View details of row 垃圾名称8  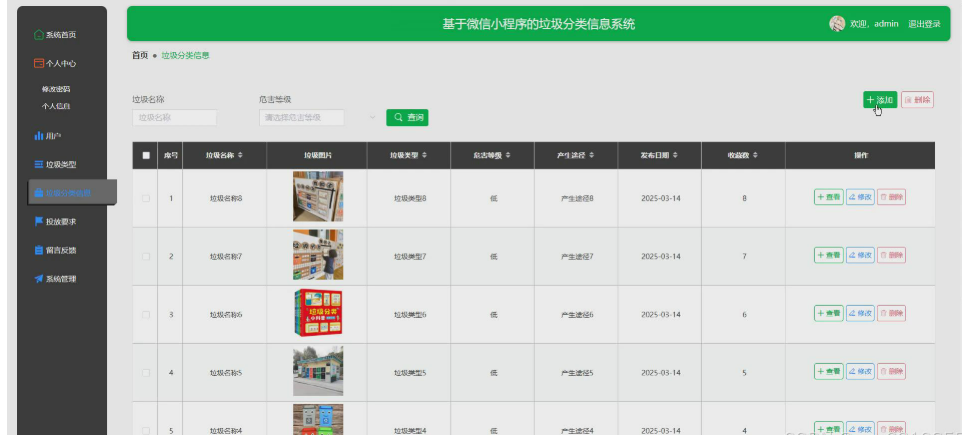pyautogui.click(x=828, y=197)
